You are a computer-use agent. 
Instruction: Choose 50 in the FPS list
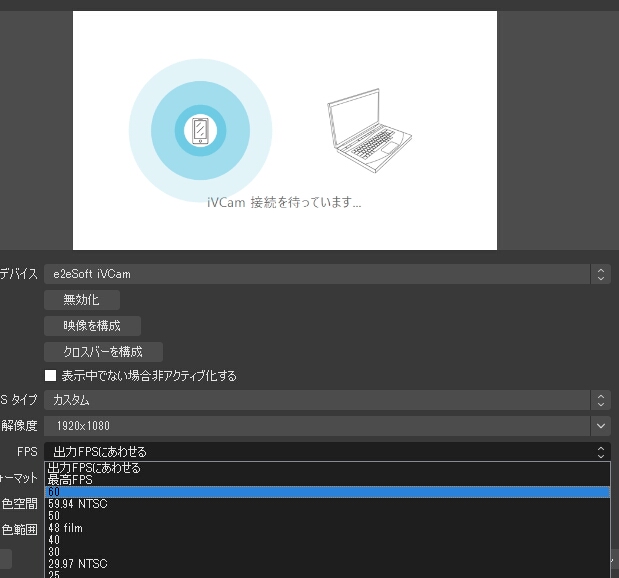point(327,516)
